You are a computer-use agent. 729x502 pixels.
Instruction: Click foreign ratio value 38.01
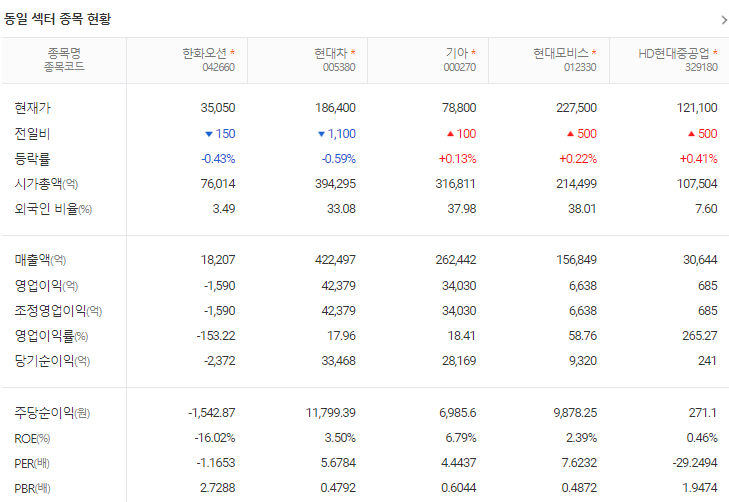(x=582, y=209)
